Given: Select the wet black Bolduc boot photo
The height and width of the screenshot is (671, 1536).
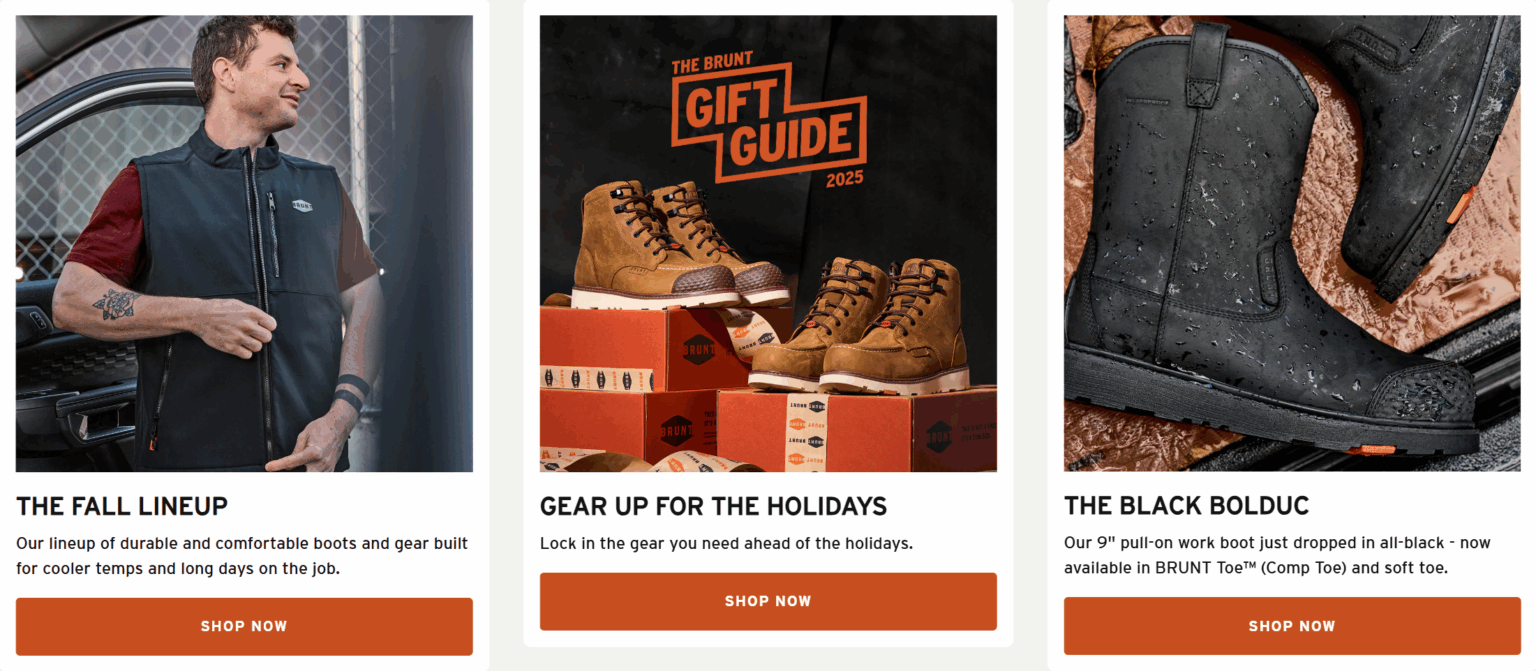Looking at the screenshot, I should point(1292,243).
